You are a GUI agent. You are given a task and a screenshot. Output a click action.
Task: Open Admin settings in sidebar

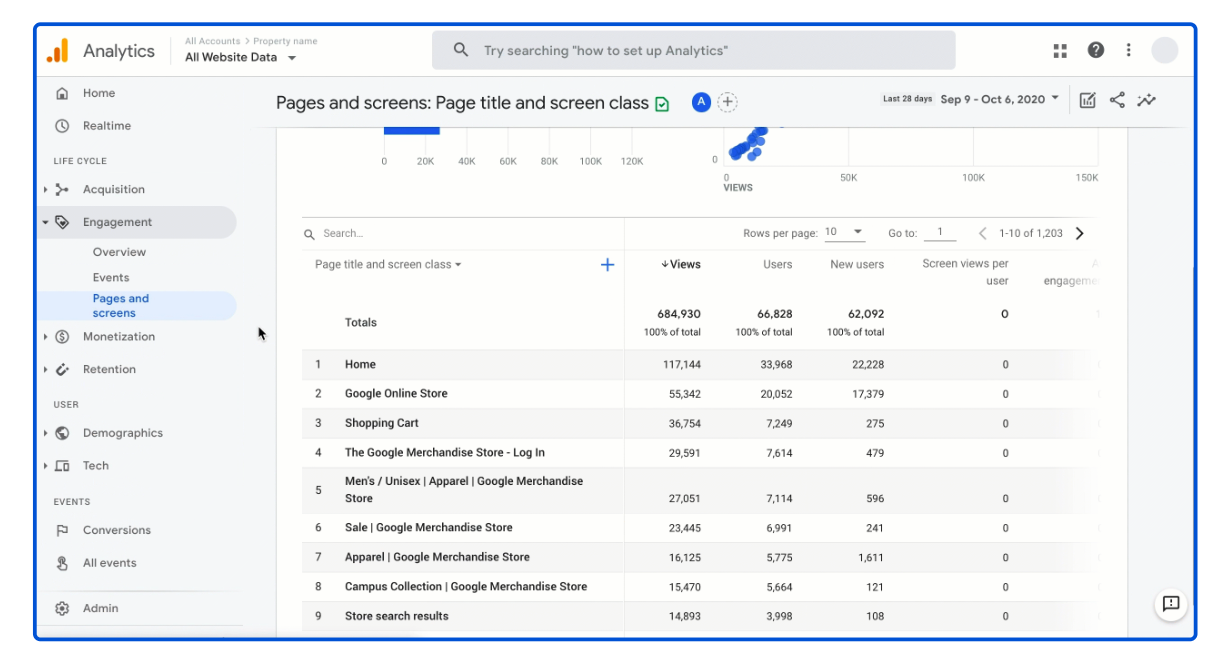point(100,608)
